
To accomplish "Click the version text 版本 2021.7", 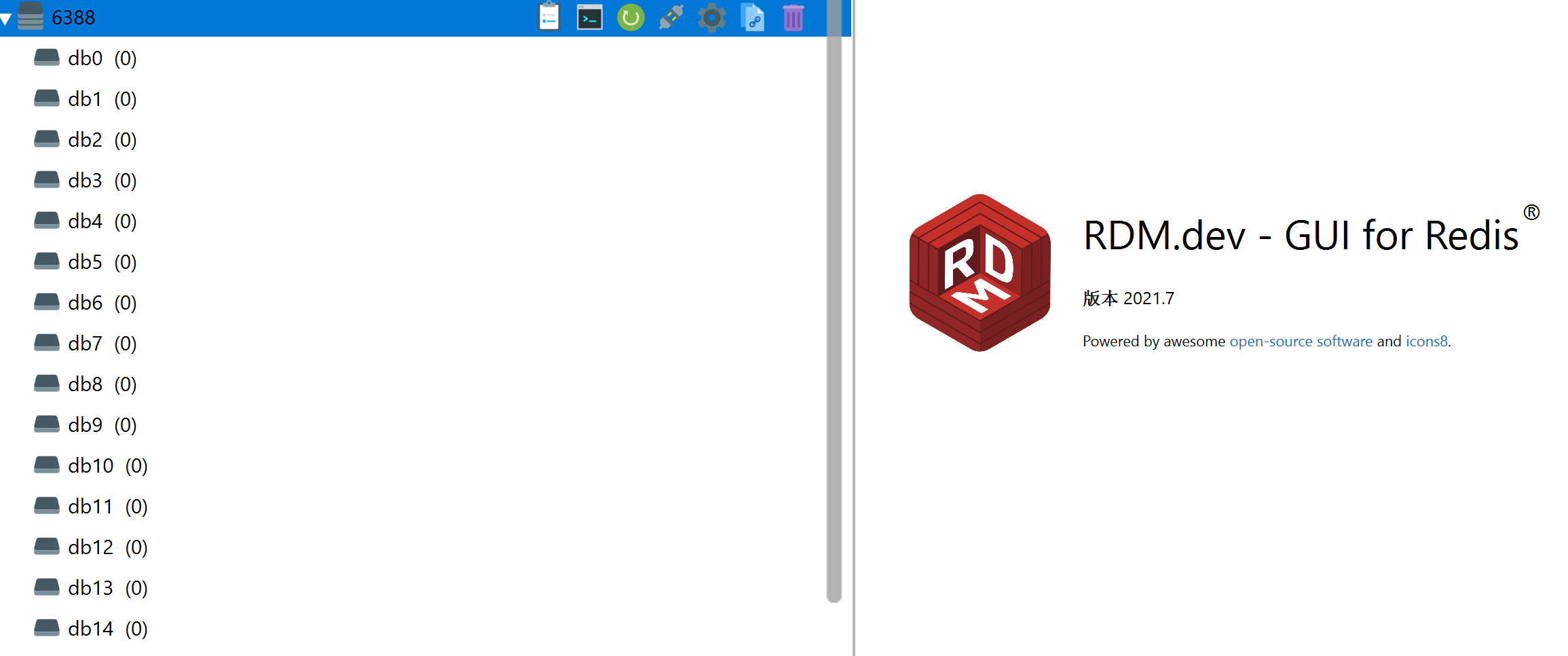I will coord(1128,298).
